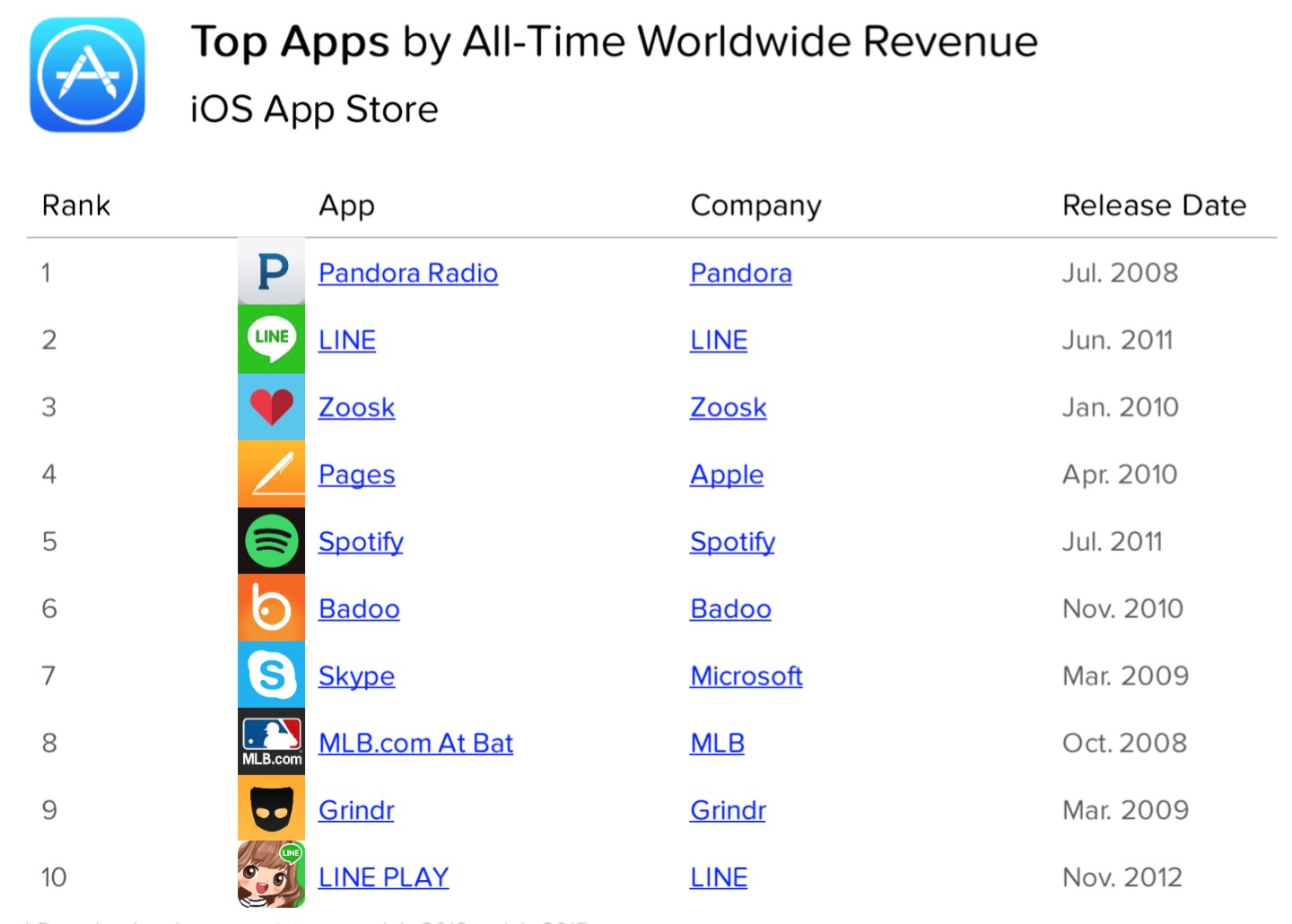Click the LINE PLAY character icon
Image resolution: width=1292 pixels, height=924 pixels.
(271, 875)
